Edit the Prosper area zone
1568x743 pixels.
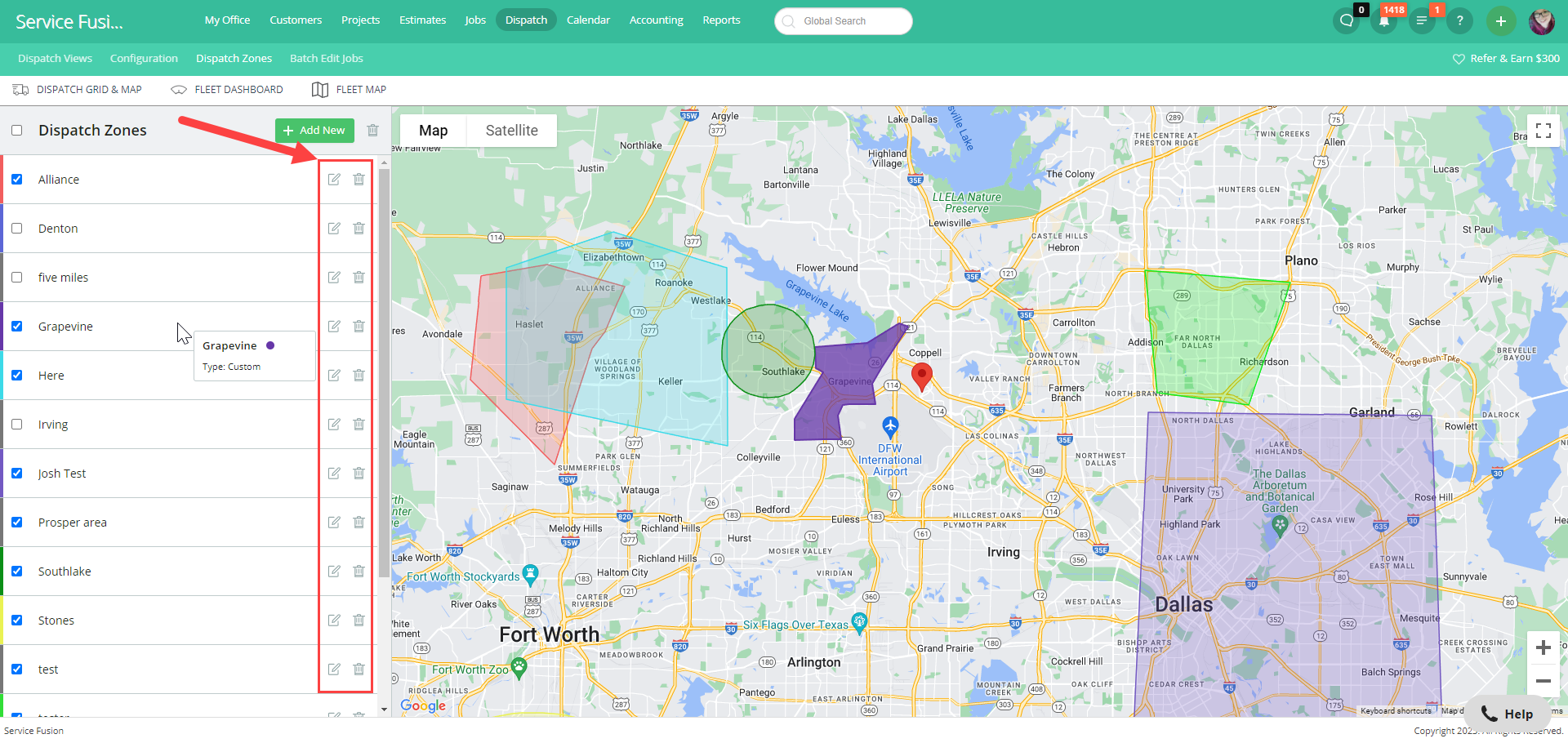coord(334,523)
